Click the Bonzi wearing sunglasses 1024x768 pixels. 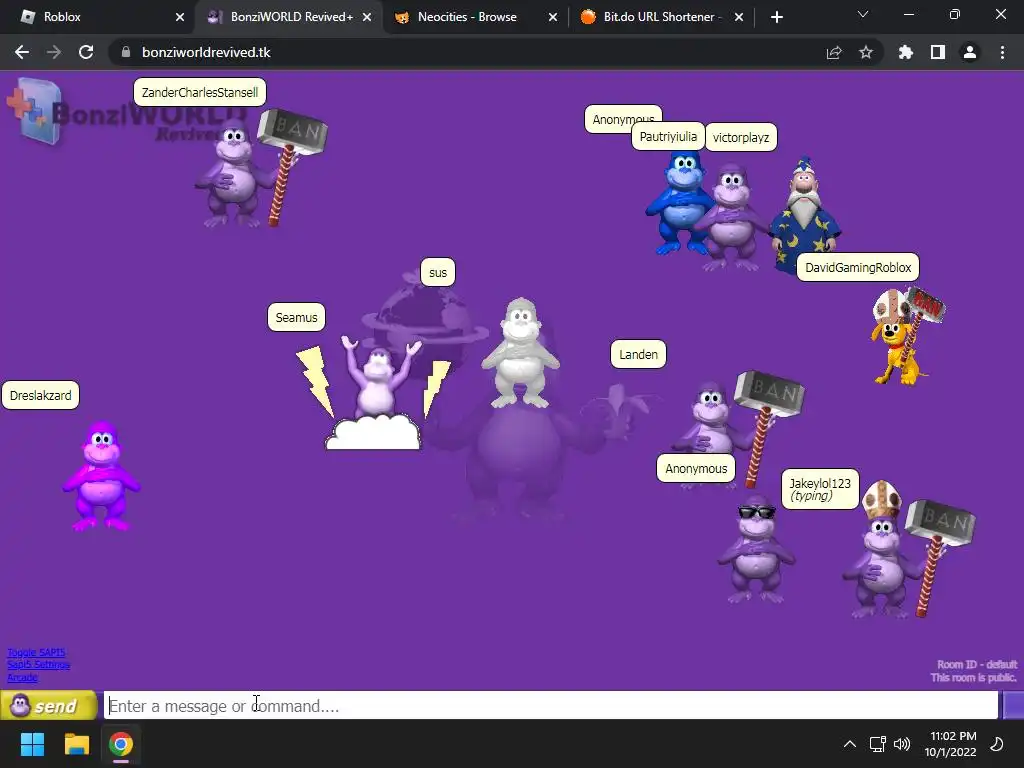(x=756, y=550)
